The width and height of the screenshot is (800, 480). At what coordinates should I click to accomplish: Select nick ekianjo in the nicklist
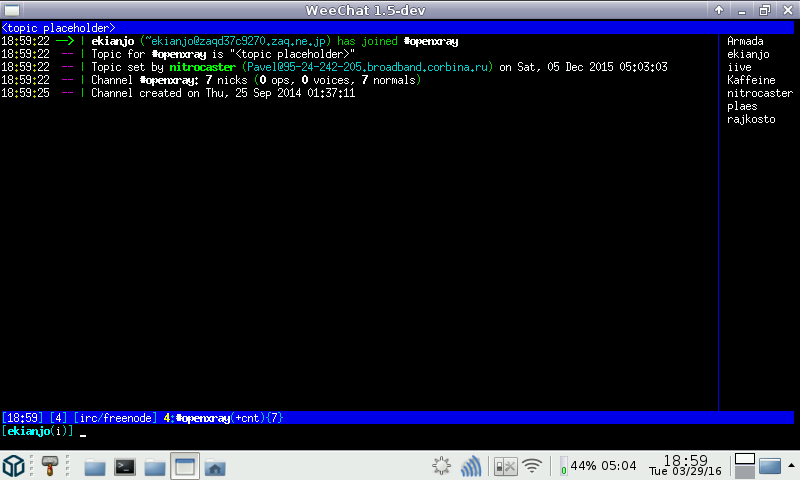click(x=748, y=54)
